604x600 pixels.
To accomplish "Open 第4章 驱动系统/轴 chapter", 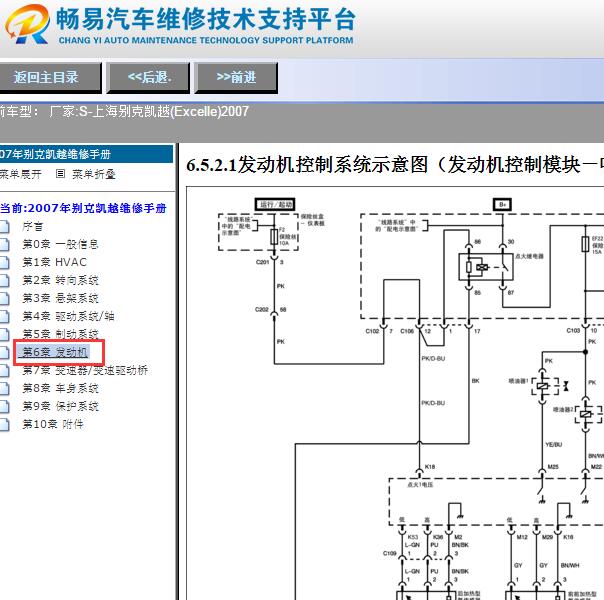I will [68, 316].
